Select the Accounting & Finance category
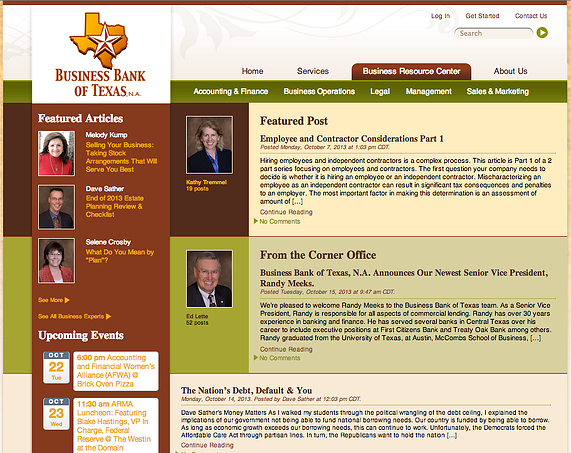 [x=231, y=91]
